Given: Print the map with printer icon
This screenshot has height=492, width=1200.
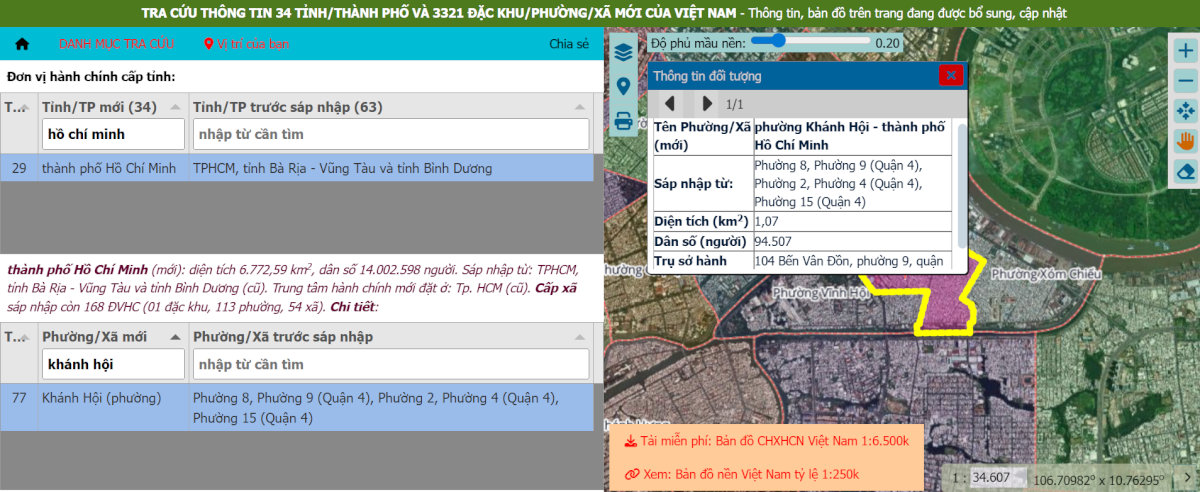Looking at the screenshot, I should point(623,122).
